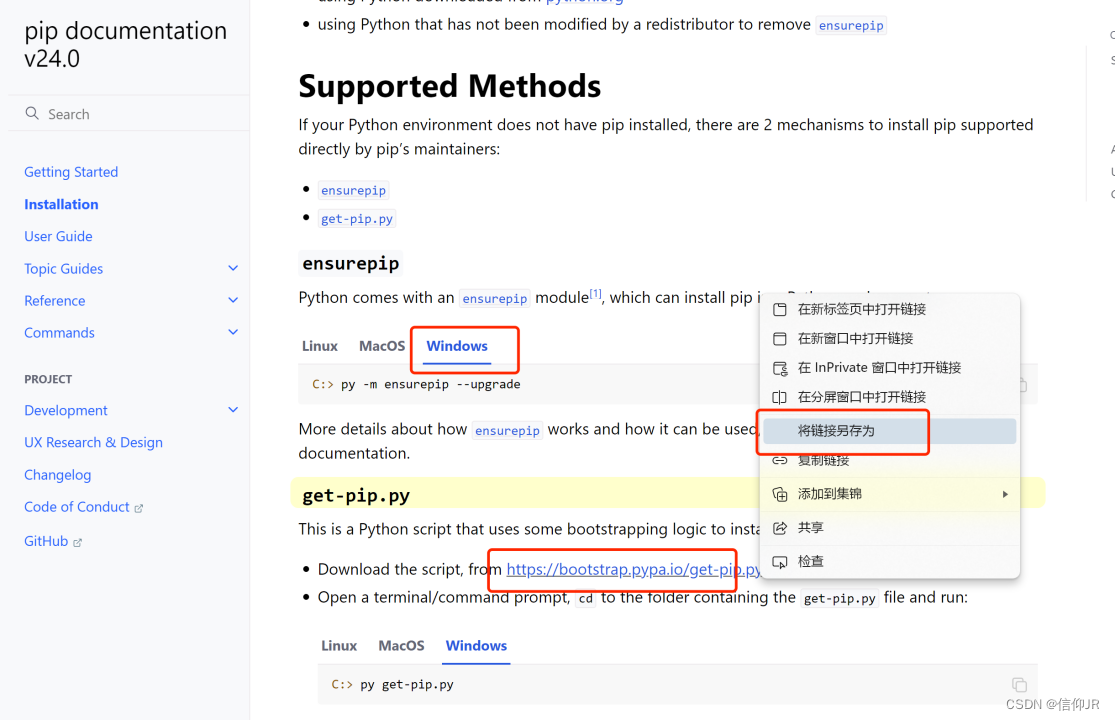The image size is (1115, 720).
Task: Open Topic Guides in the sidebar
Action: pos(63,269)
